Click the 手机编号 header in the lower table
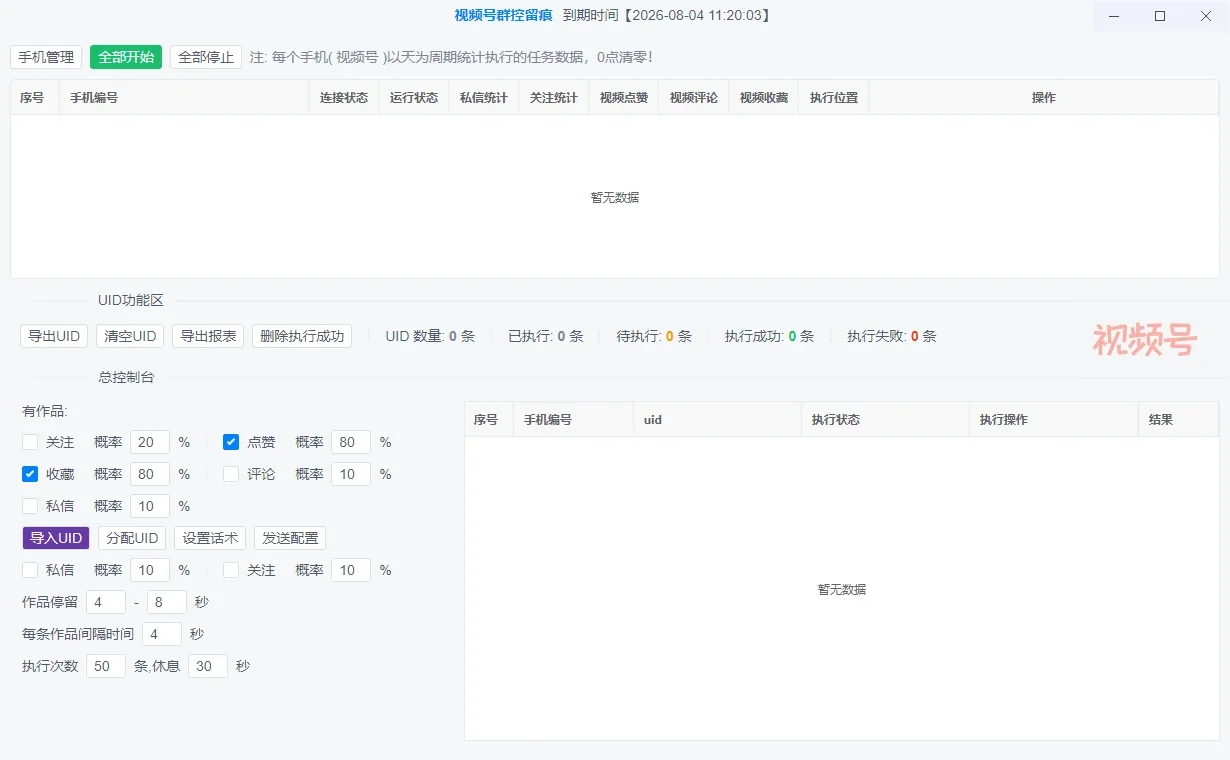Viewport: 1230px width, 760px height. point(574,420)
